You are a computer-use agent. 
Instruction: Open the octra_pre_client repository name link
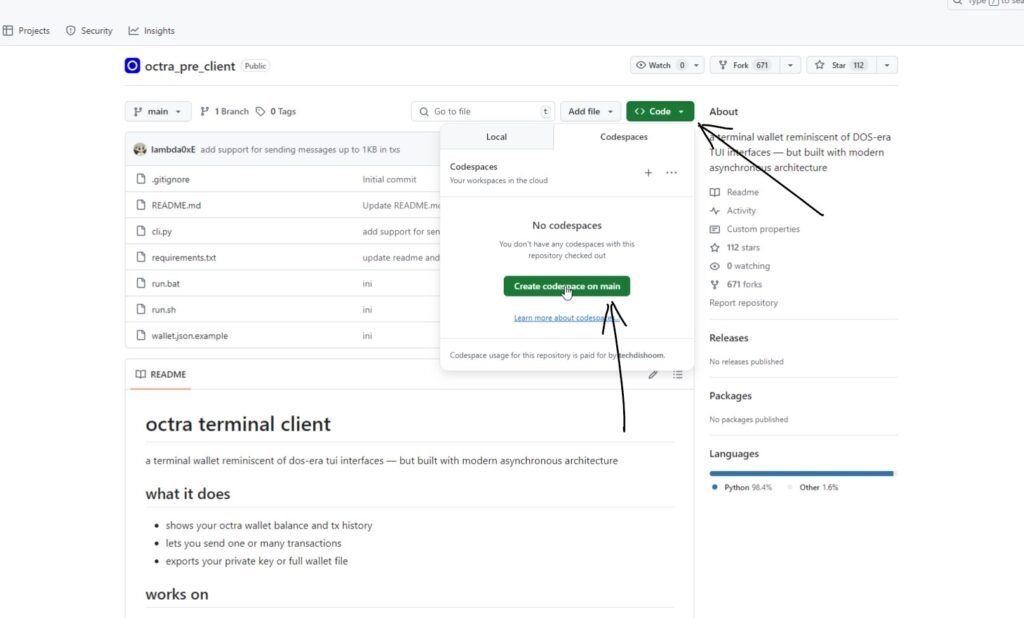tap(189, 66)
